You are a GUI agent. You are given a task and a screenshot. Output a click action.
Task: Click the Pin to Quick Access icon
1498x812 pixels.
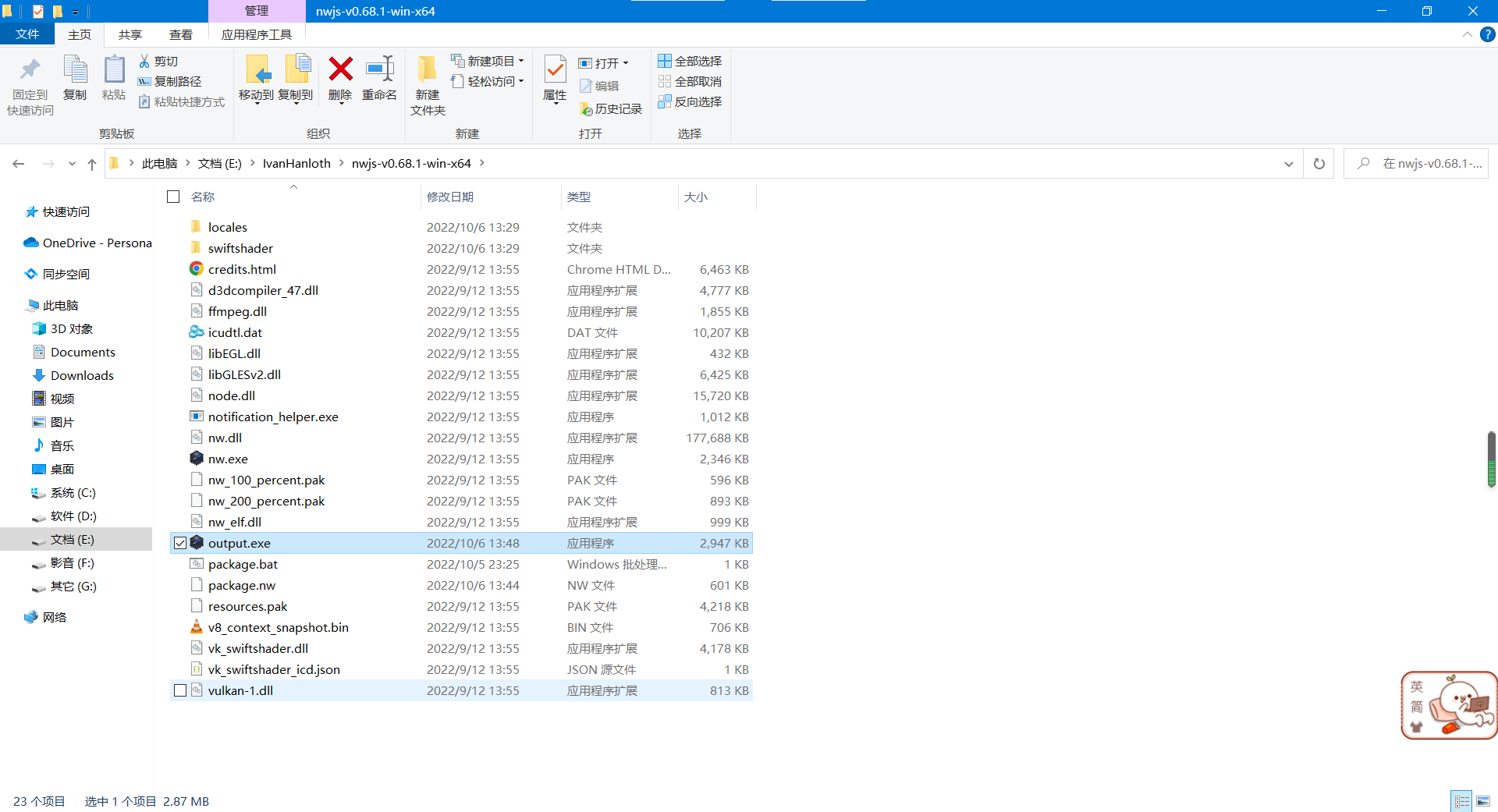point(30,70)
